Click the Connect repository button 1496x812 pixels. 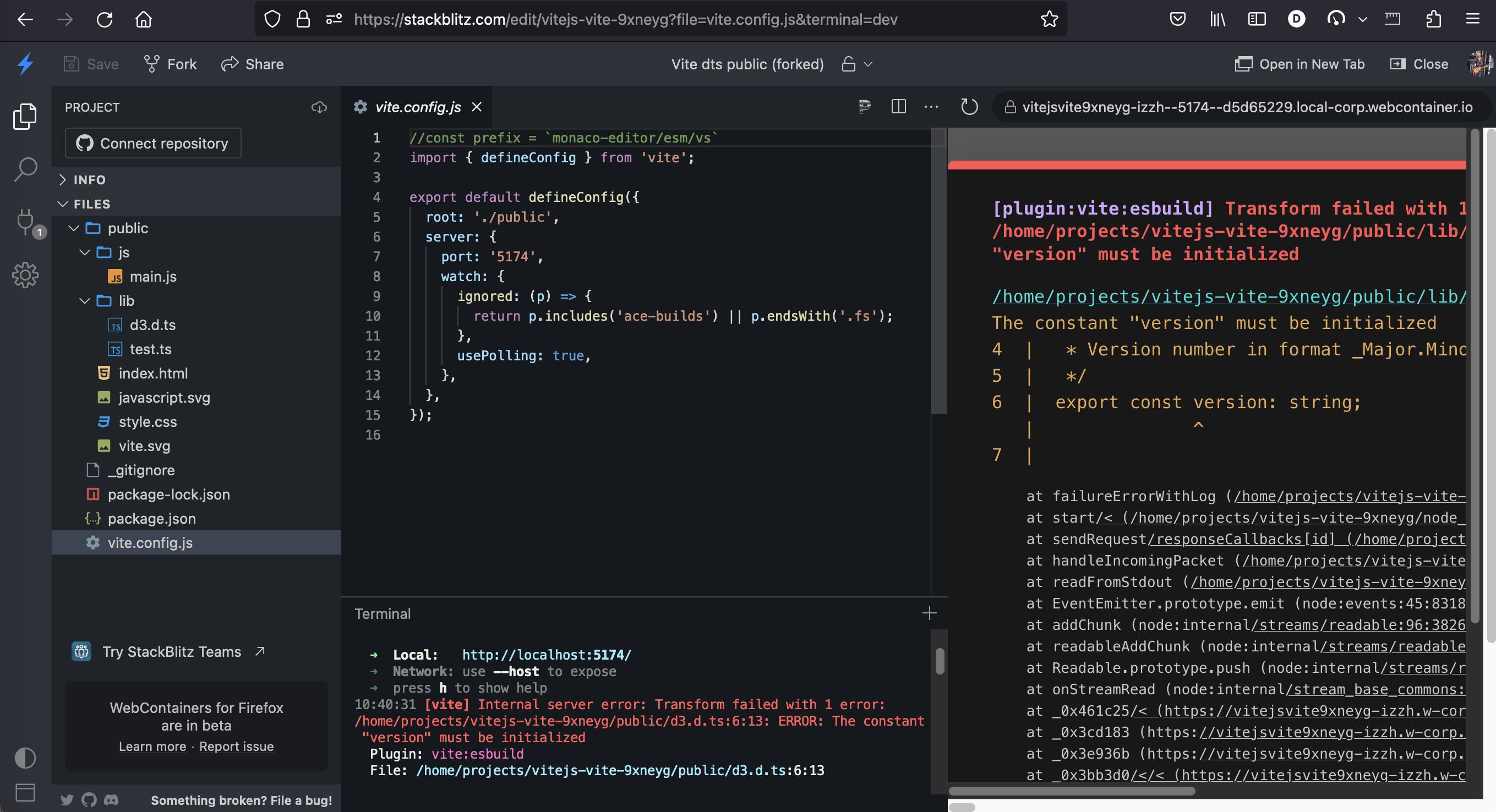point(152,143)
